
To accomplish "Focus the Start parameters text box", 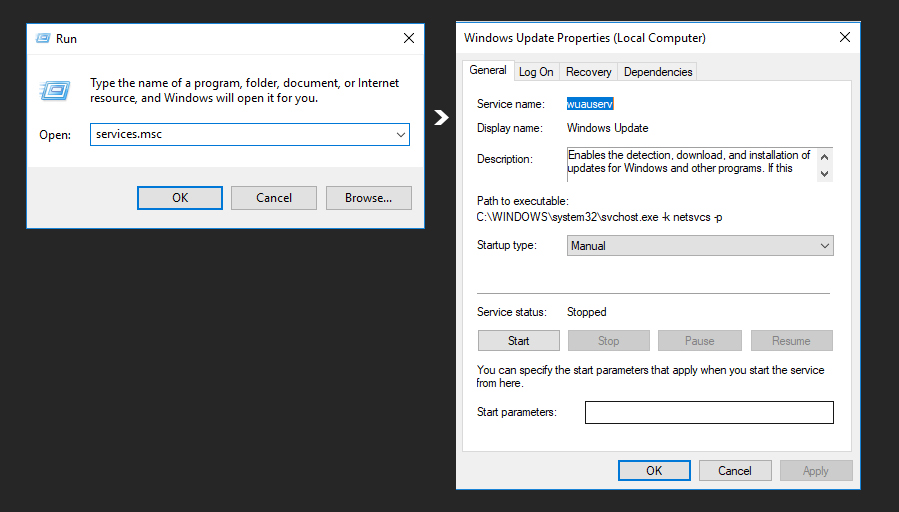I will (x=709, y=412).
